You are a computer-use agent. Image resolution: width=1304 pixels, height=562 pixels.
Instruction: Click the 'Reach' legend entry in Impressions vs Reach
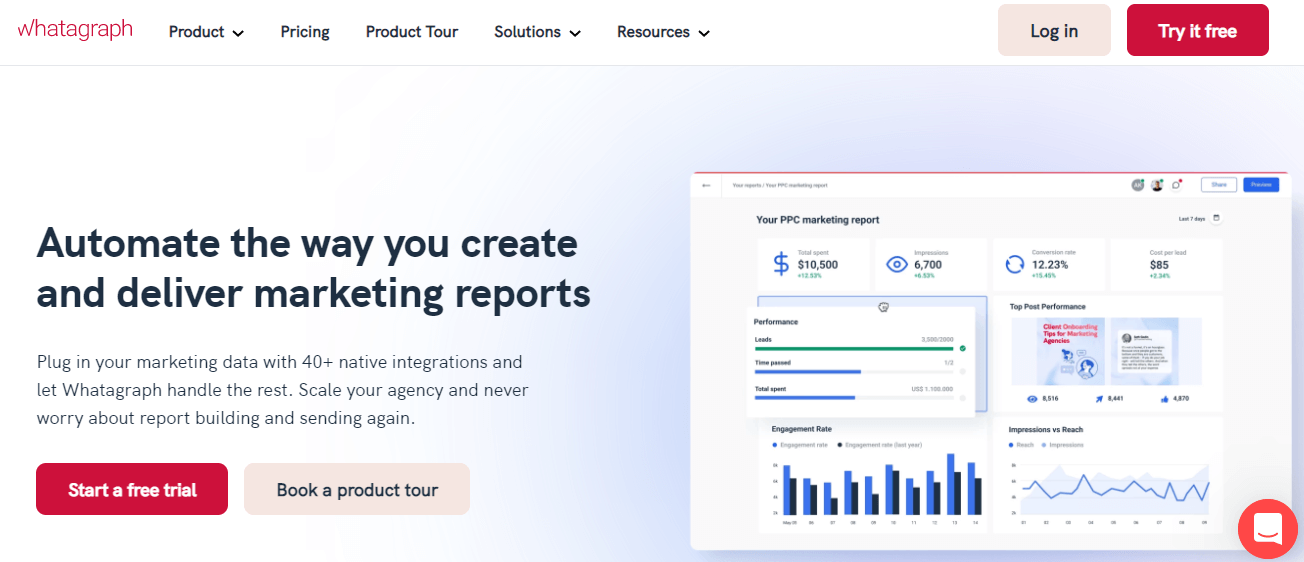coord(1022,444)
